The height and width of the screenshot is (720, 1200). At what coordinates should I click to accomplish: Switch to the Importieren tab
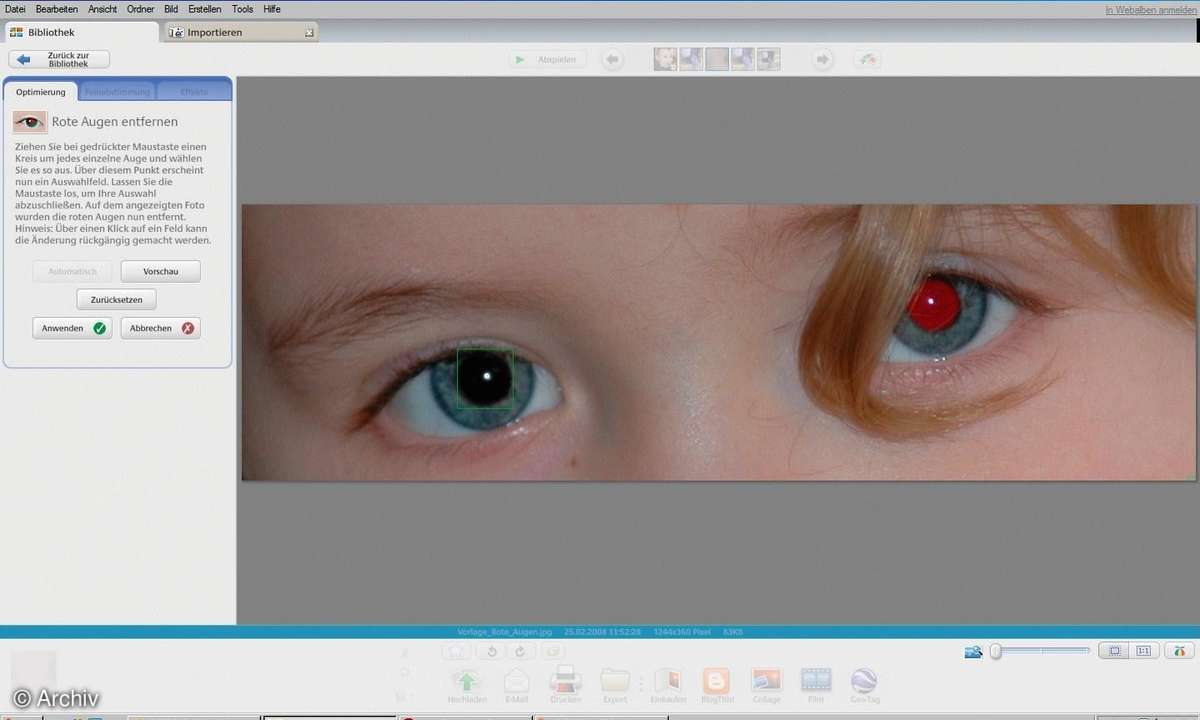(215, 32)
